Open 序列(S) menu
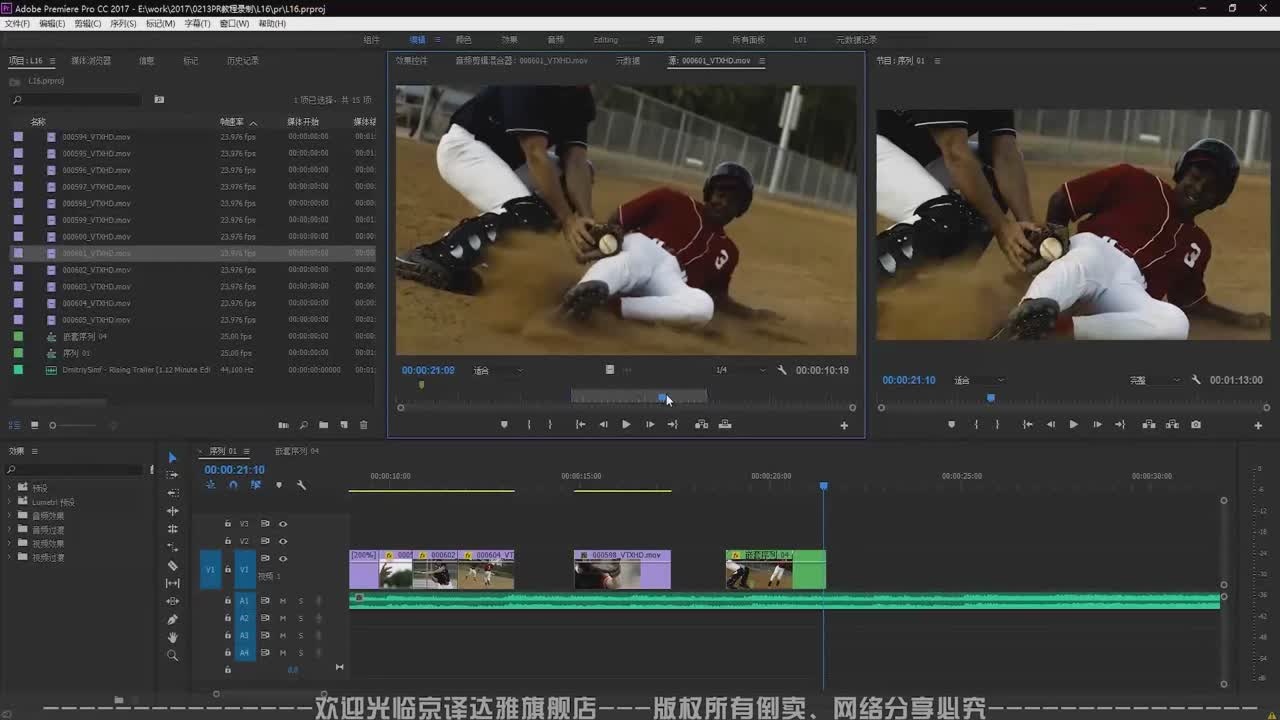Screen dimensions: 1280x720 click(x=124, y=23)
